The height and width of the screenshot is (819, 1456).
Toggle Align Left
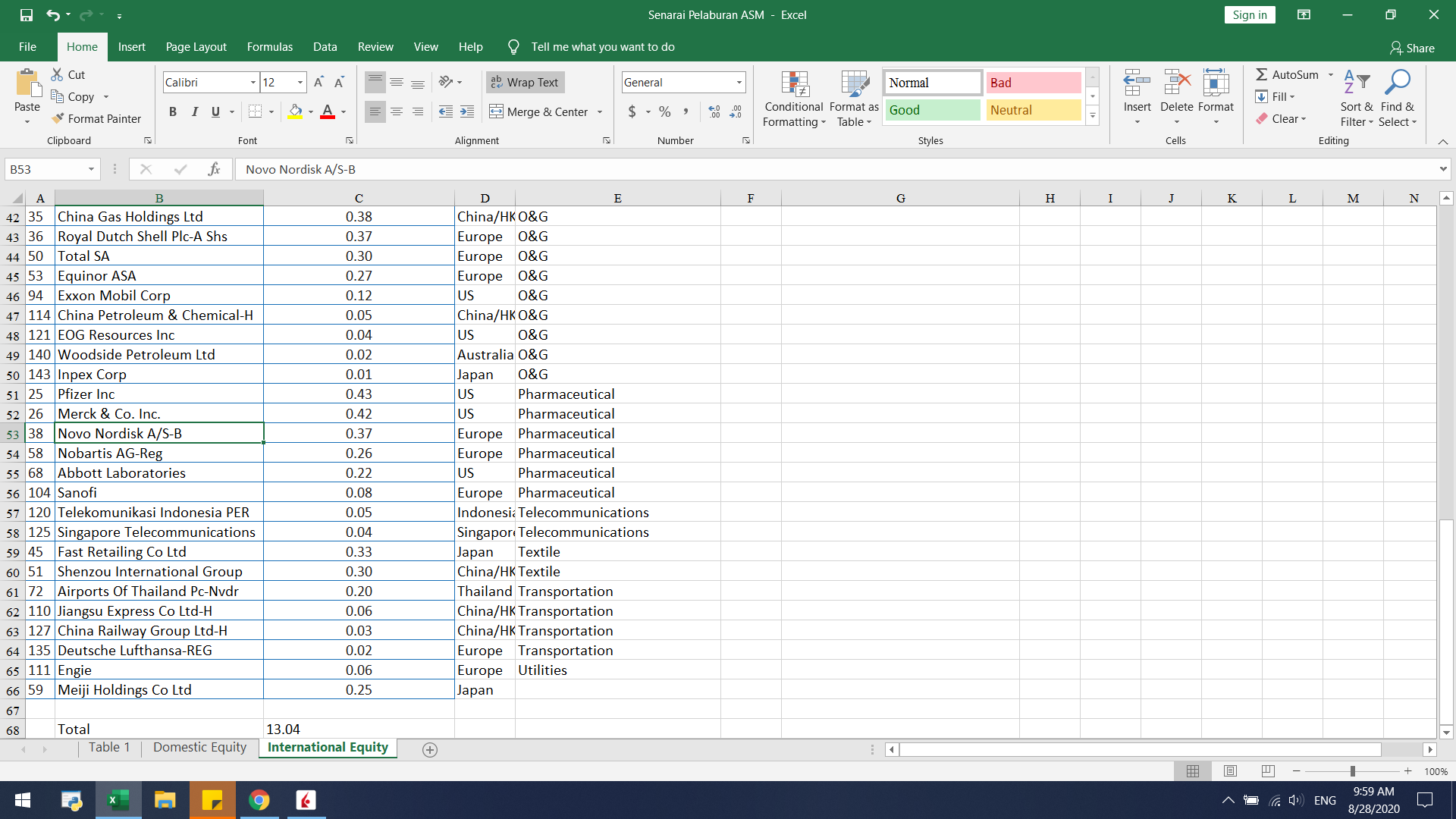(375, 111)
